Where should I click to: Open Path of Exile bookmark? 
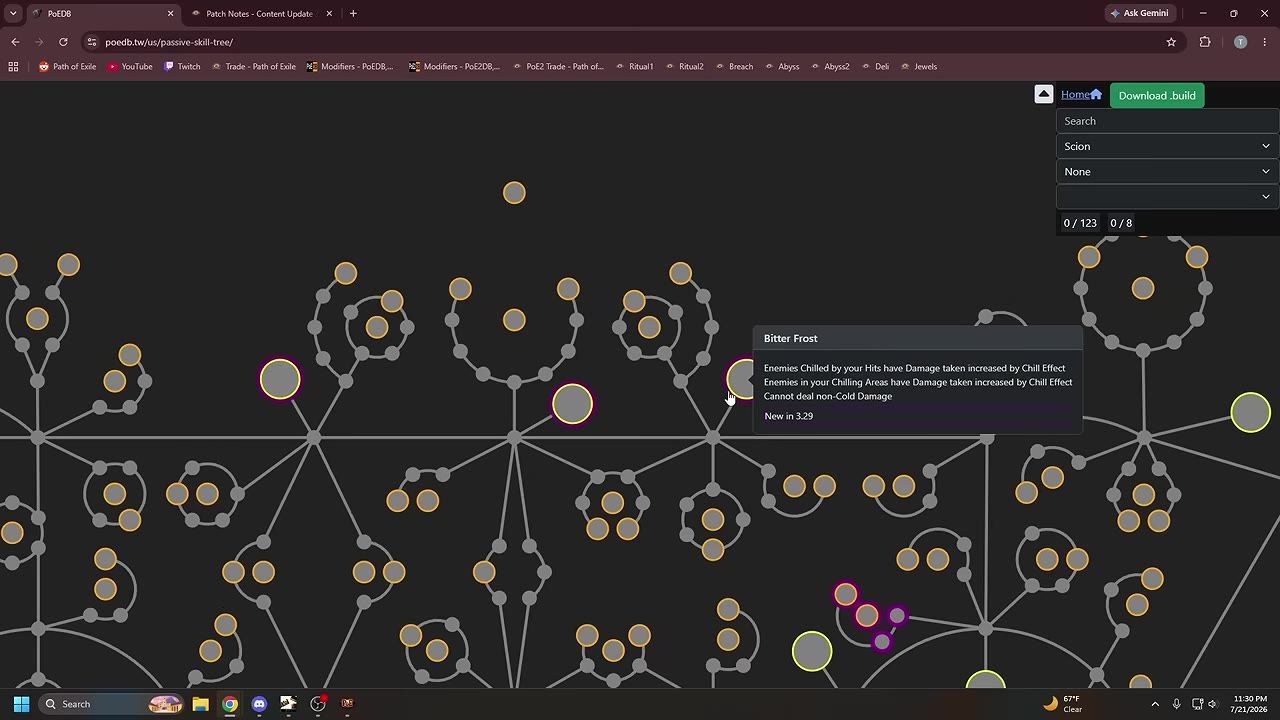click(x=67, y=67)
